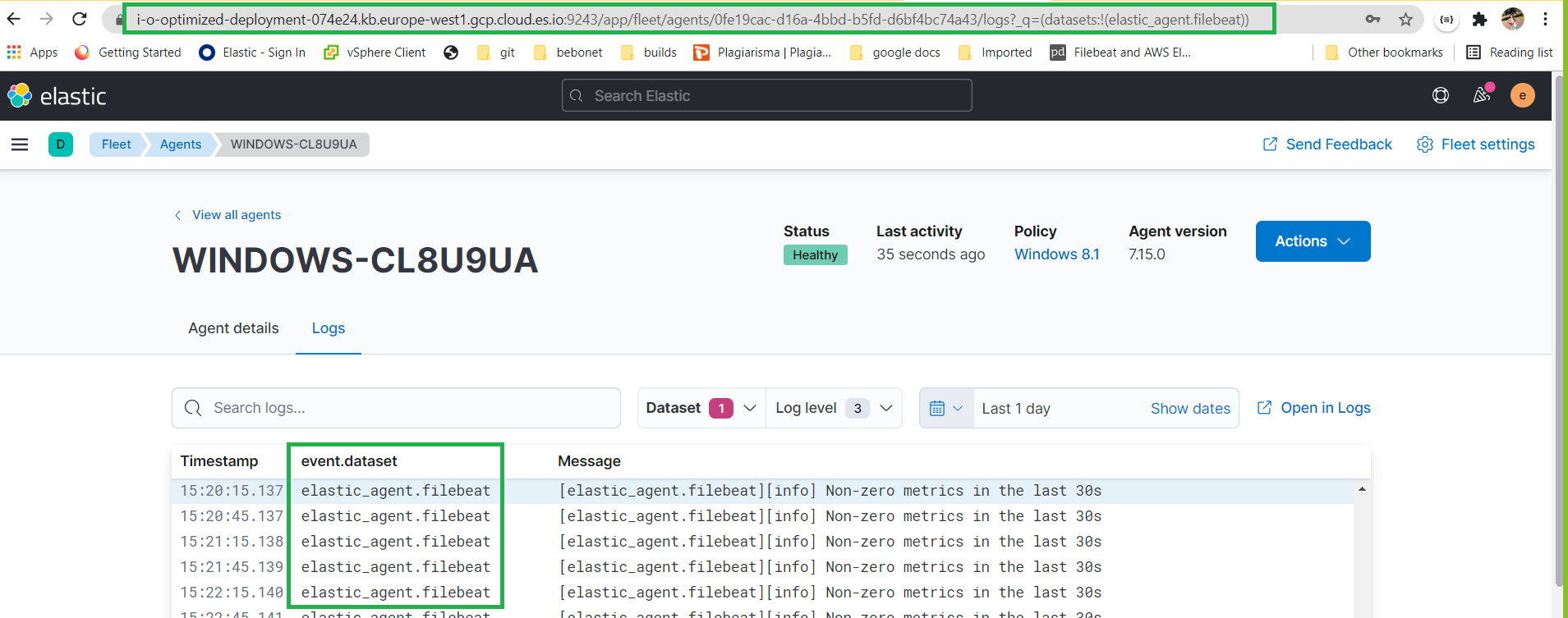Open the Imported bookmarks folder
Screen dimensions: 1568x618
coord(996,53)
